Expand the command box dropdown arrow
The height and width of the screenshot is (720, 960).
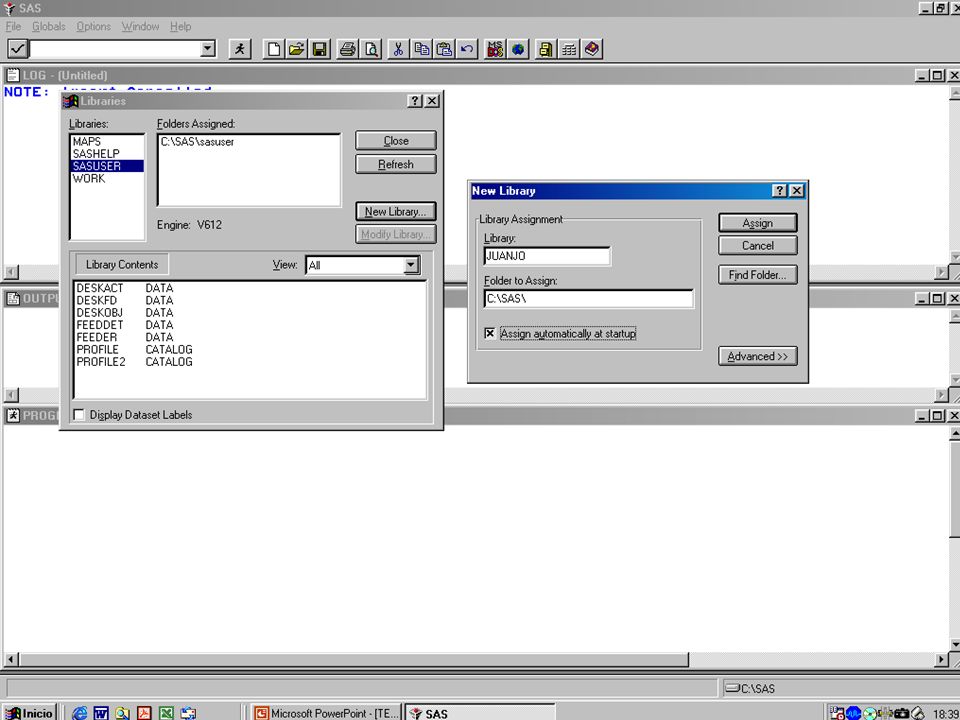click(x=208, y=48)
